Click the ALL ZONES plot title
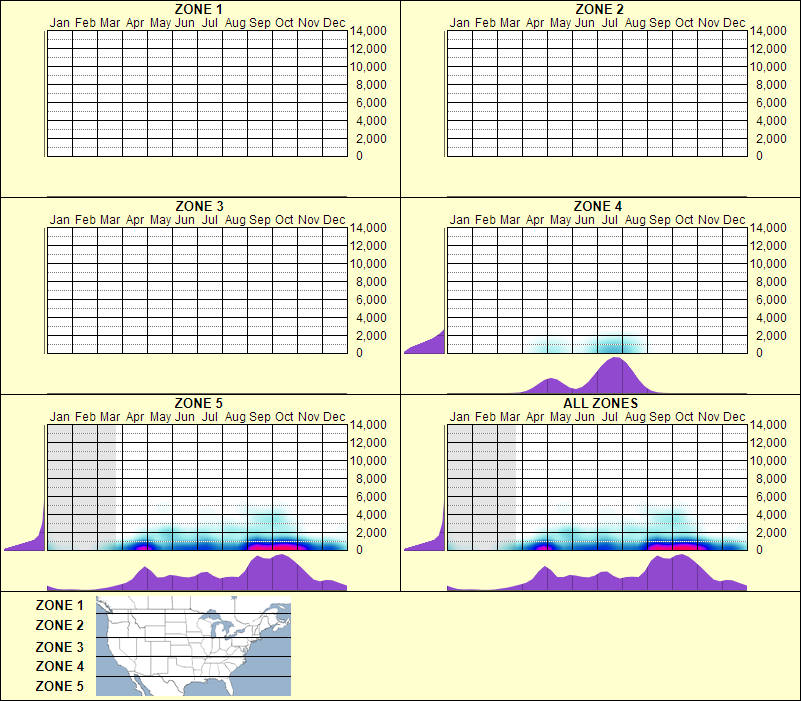The width and height of the screenshot is (801, 701). point(602,404)
